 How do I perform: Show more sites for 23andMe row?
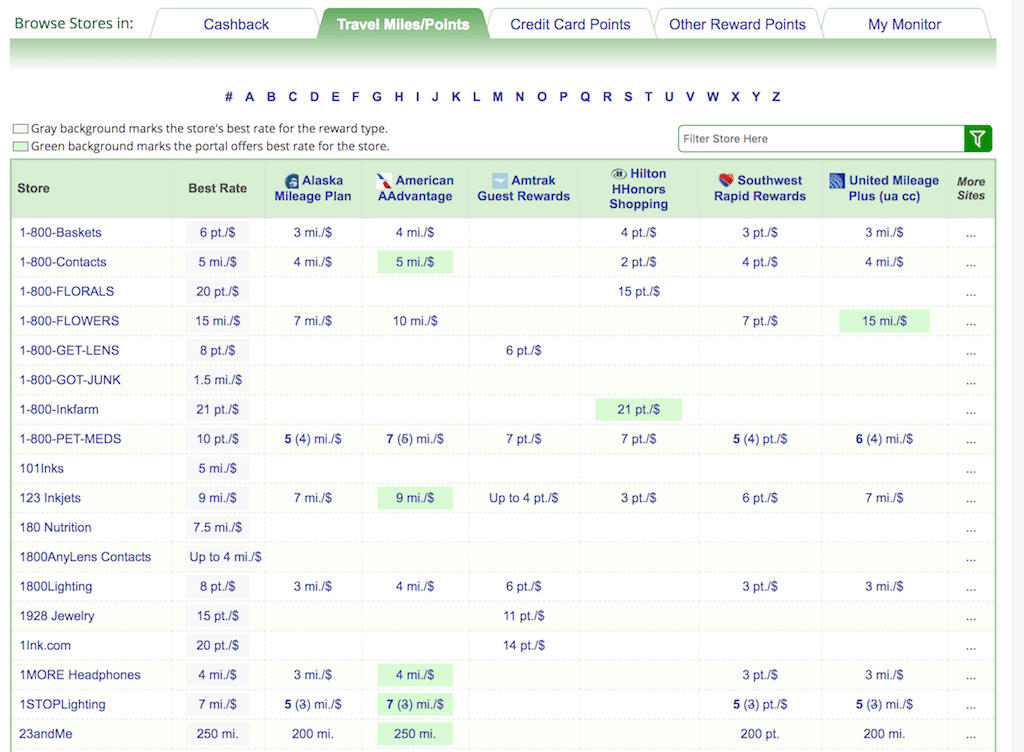pyautogui.click(x=971, y=734)
